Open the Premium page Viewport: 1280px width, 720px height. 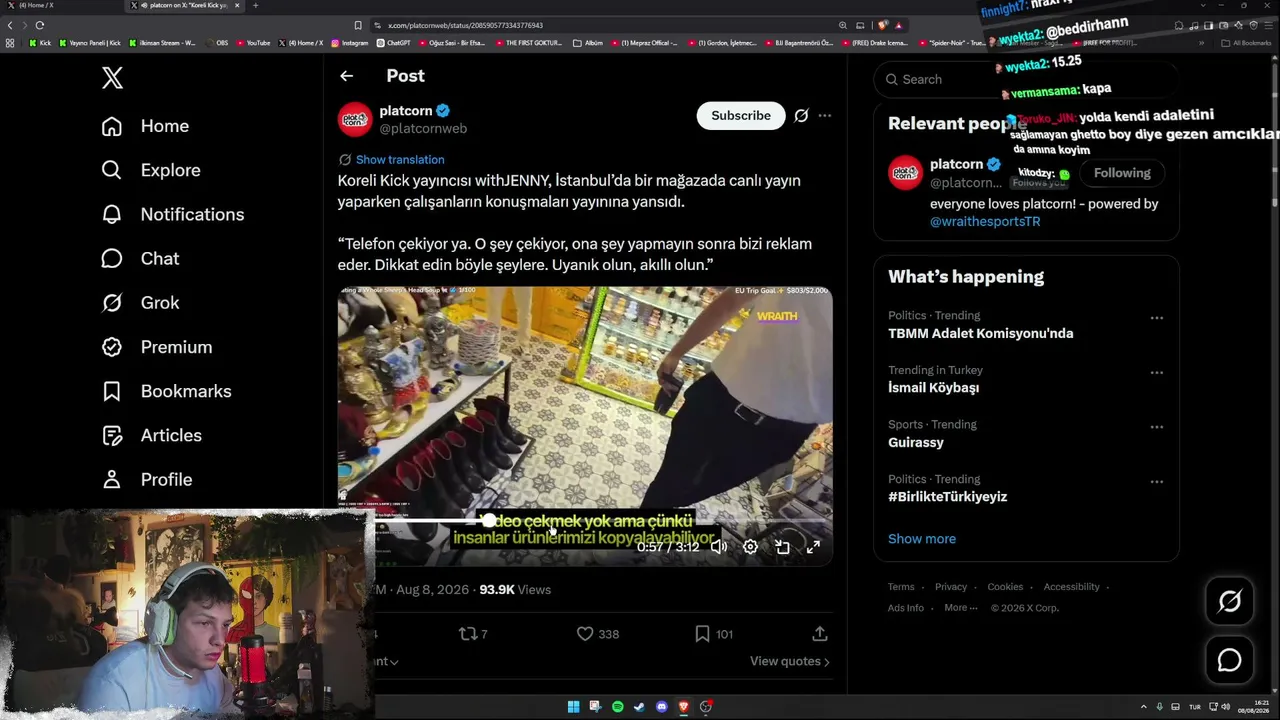156,347
